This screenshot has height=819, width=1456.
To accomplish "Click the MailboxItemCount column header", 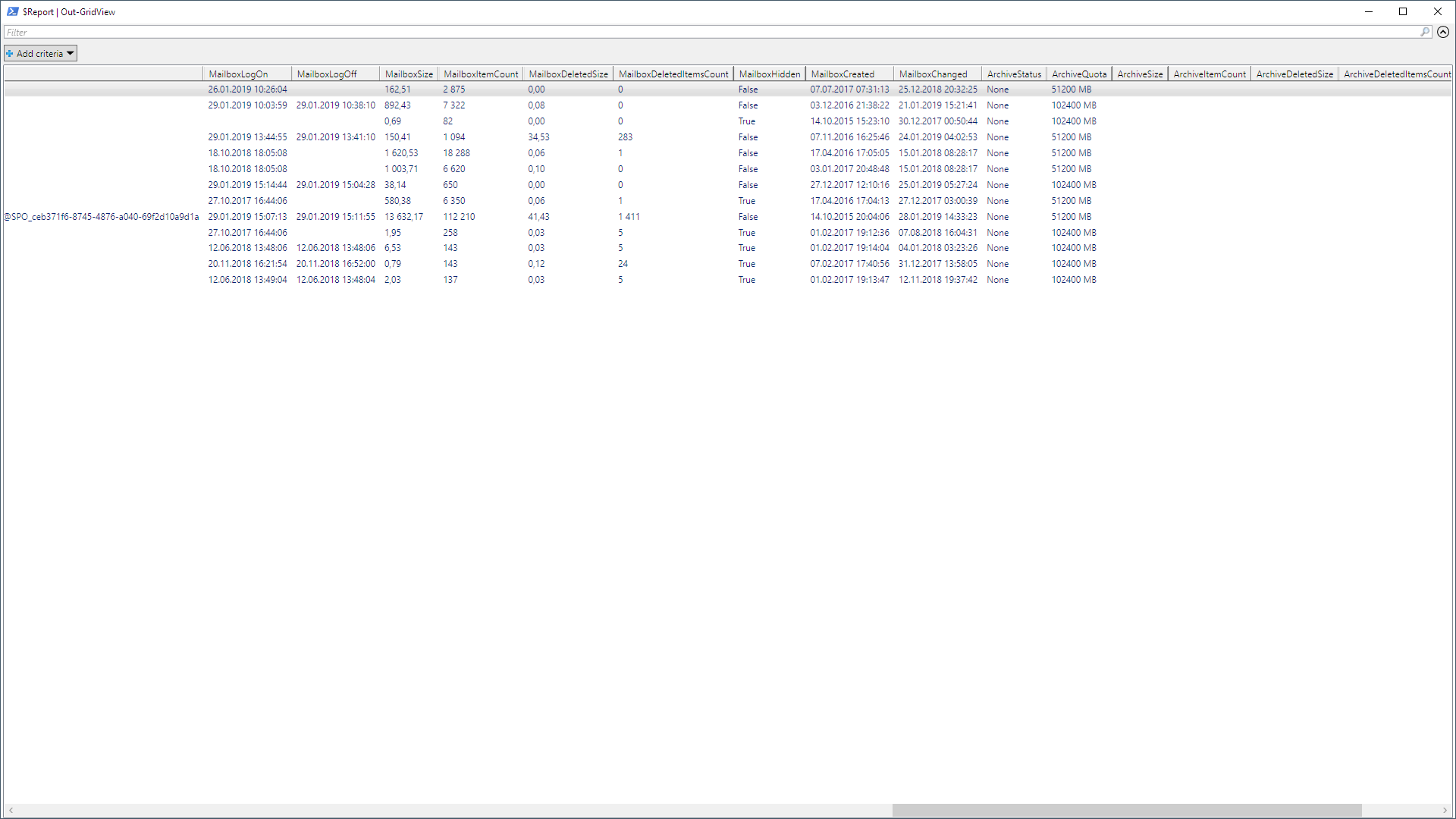I will tap(481, 74).
